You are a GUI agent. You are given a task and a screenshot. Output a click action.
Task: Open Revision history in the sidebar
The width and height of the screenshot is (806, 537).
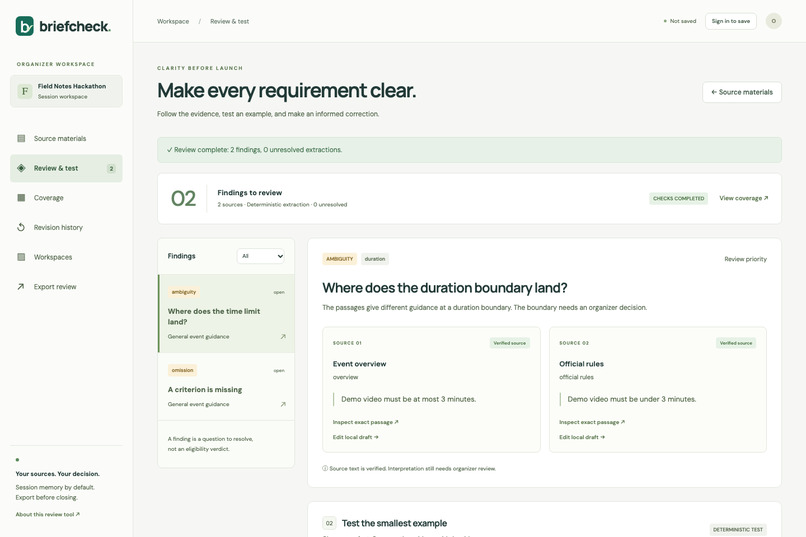66,227
